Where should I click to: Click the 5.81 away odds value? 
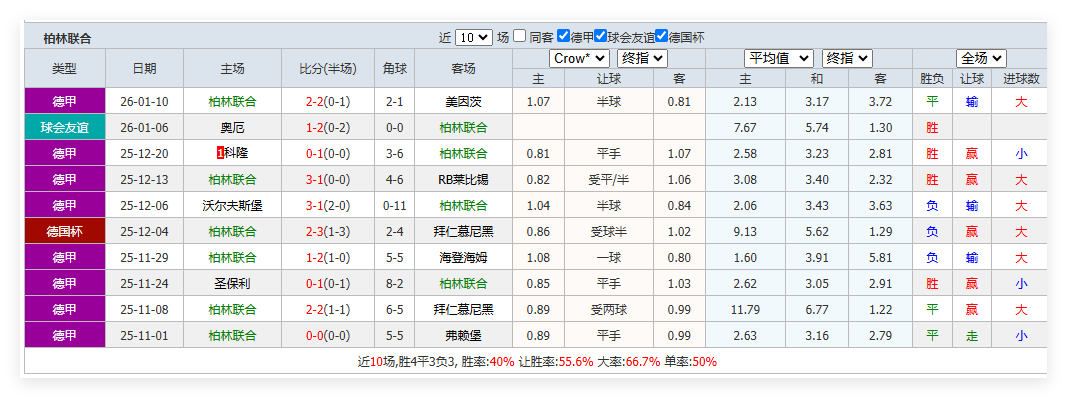pyautogui.click(x=881, y=257)
